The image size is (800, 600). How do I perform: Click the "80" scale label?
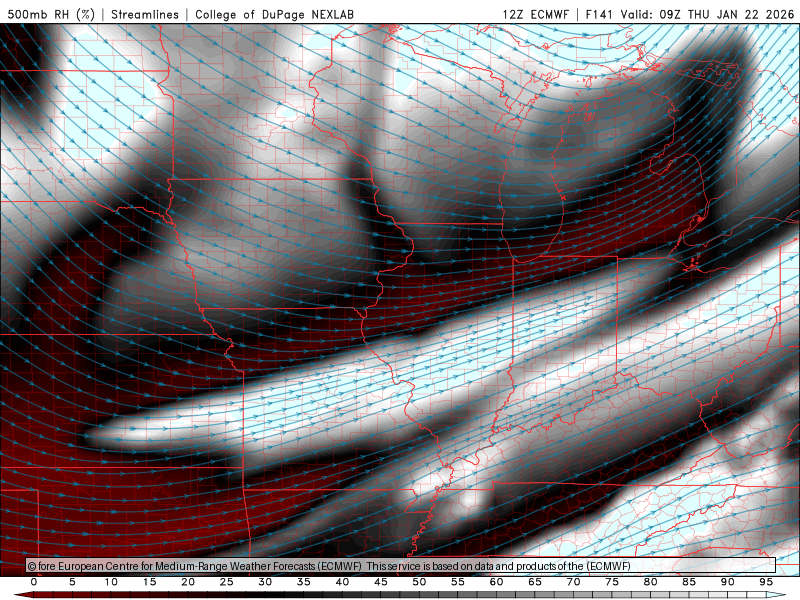(x=650, y=582)
